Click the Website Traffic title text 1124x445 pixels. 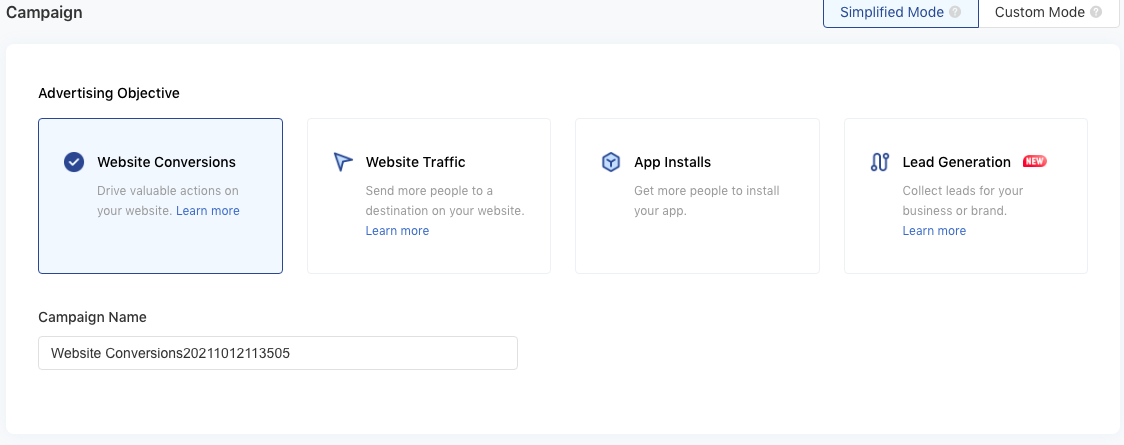coord(416,162)
